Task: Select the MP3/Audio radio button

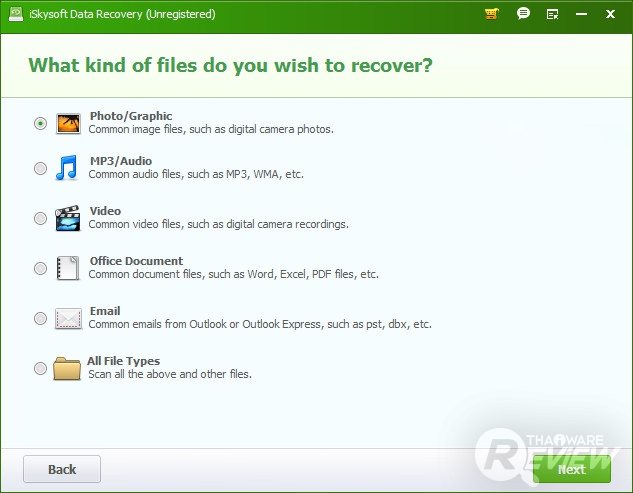Action: 40,168
